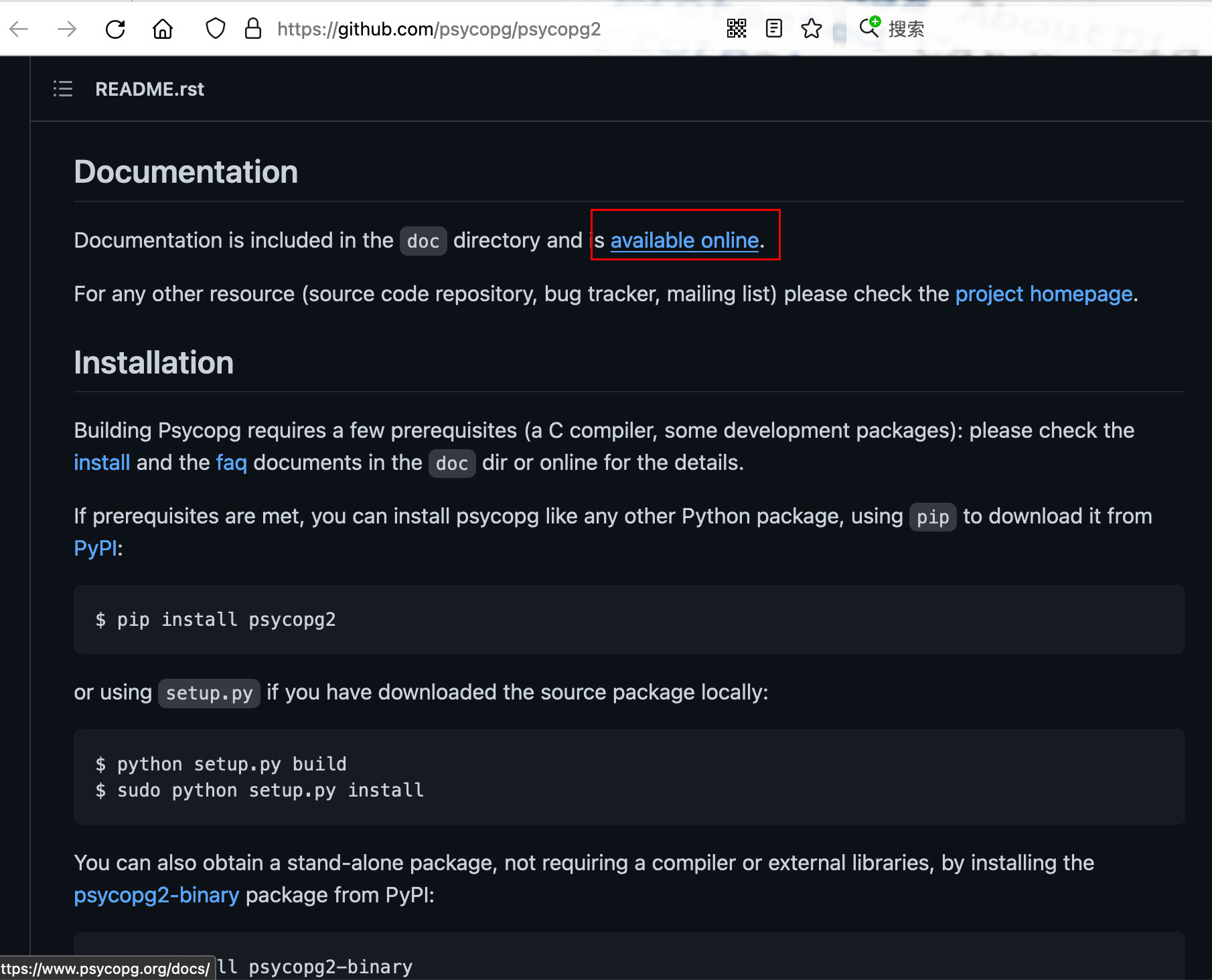The width and height of the screenshot is (1212, 980).
Task: Click the '$ python setup.py build' code line
Action: [221, 764]
